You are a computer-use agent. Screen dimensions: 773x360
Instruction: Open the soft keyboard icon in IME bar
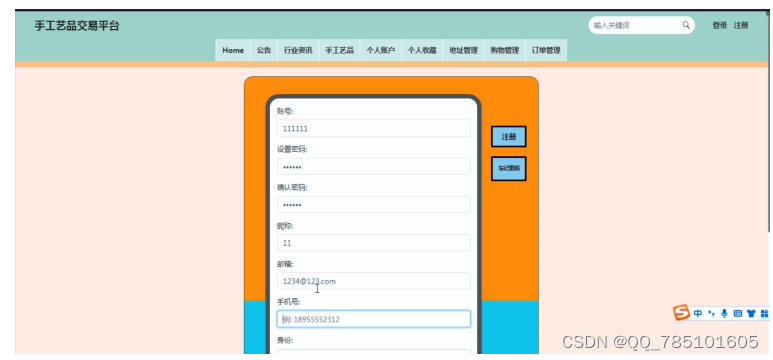point(738,313)
